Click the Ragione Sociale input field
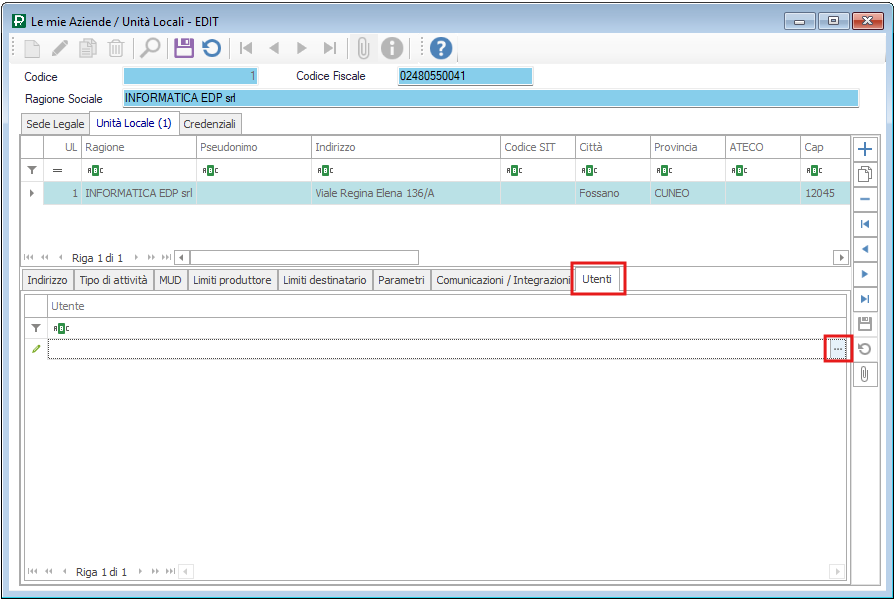This screenshot has height=601, width=896. 490,98
